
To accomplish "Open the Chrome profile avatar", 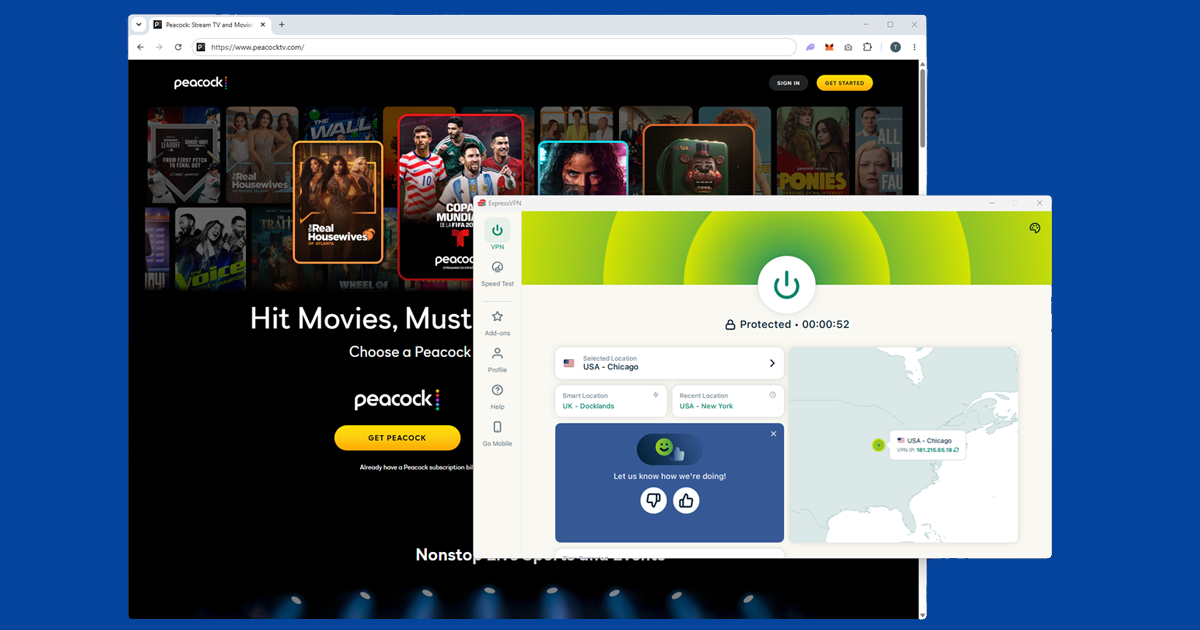I will (x=895, y=47).
